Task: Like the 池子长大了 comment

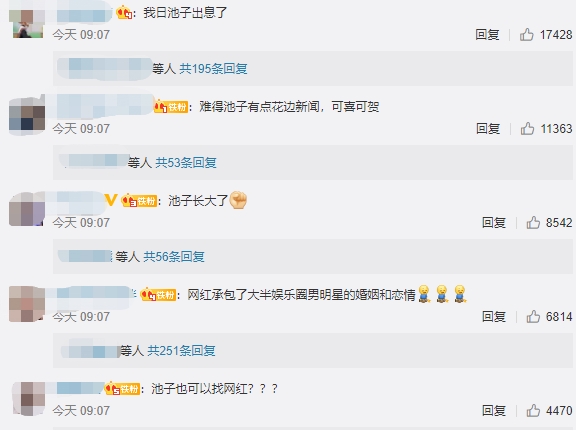Action: (533, 223)
